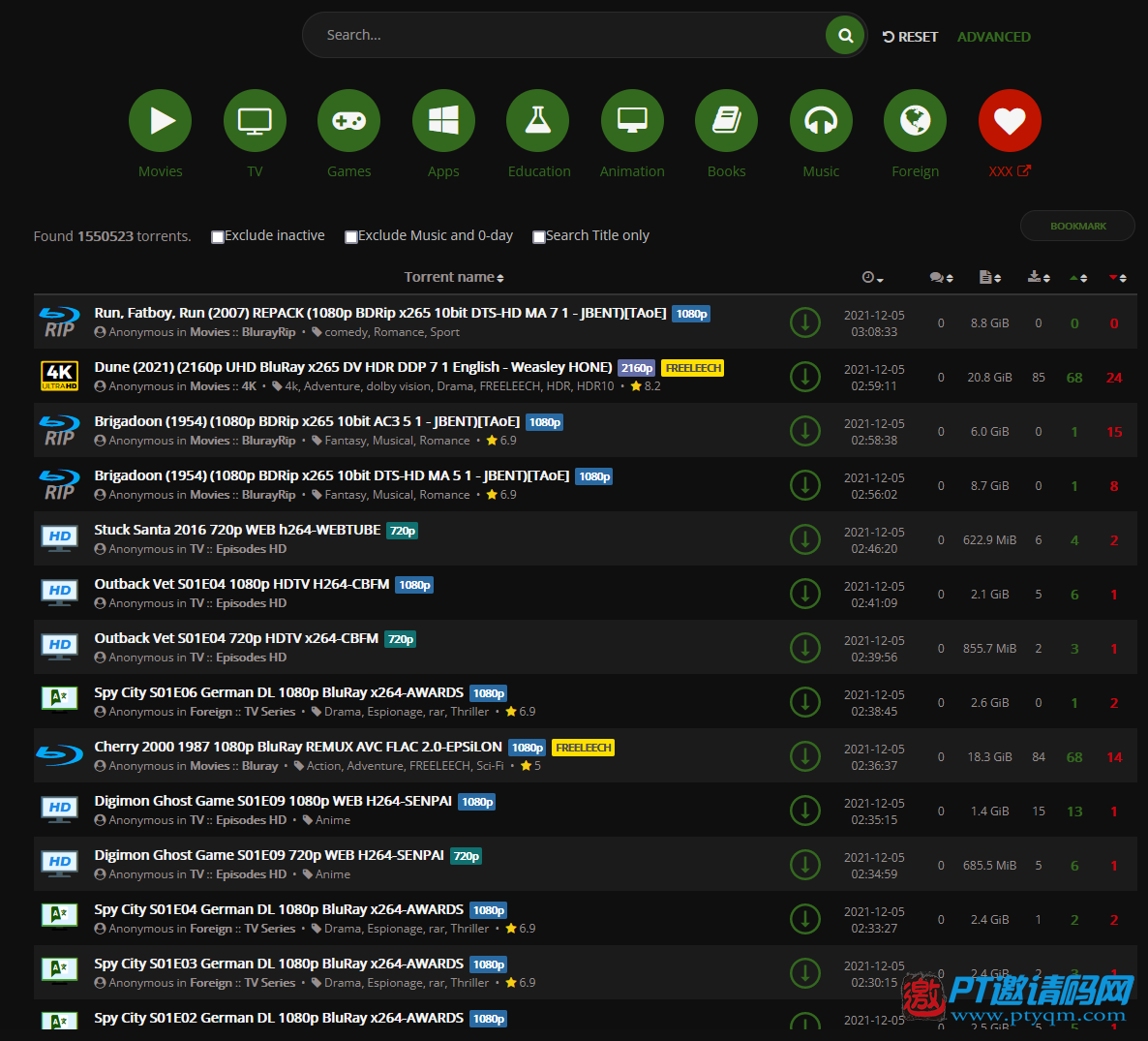Screen dimensions: 1148x1041
Task: Open the Education category icon
Action: coord(538,121)
